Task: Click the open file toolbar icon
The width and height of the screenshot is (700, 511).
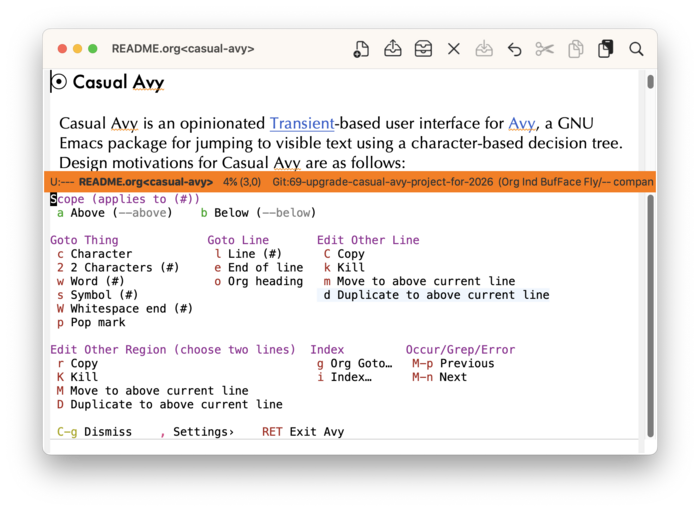Action: 392,49
